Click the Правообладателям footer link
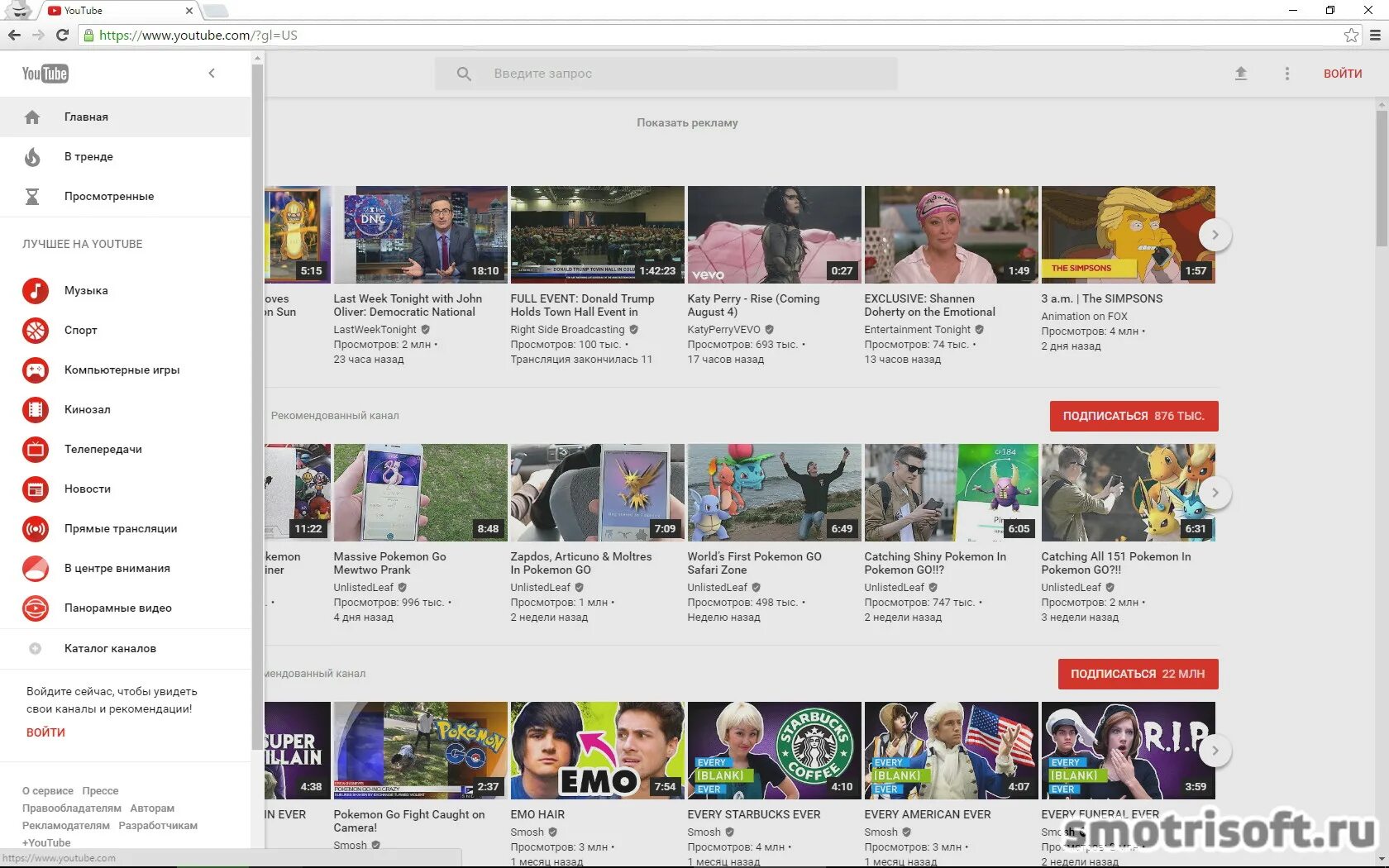The height and width of the screenshot is (868, 1389). point(72,808)
